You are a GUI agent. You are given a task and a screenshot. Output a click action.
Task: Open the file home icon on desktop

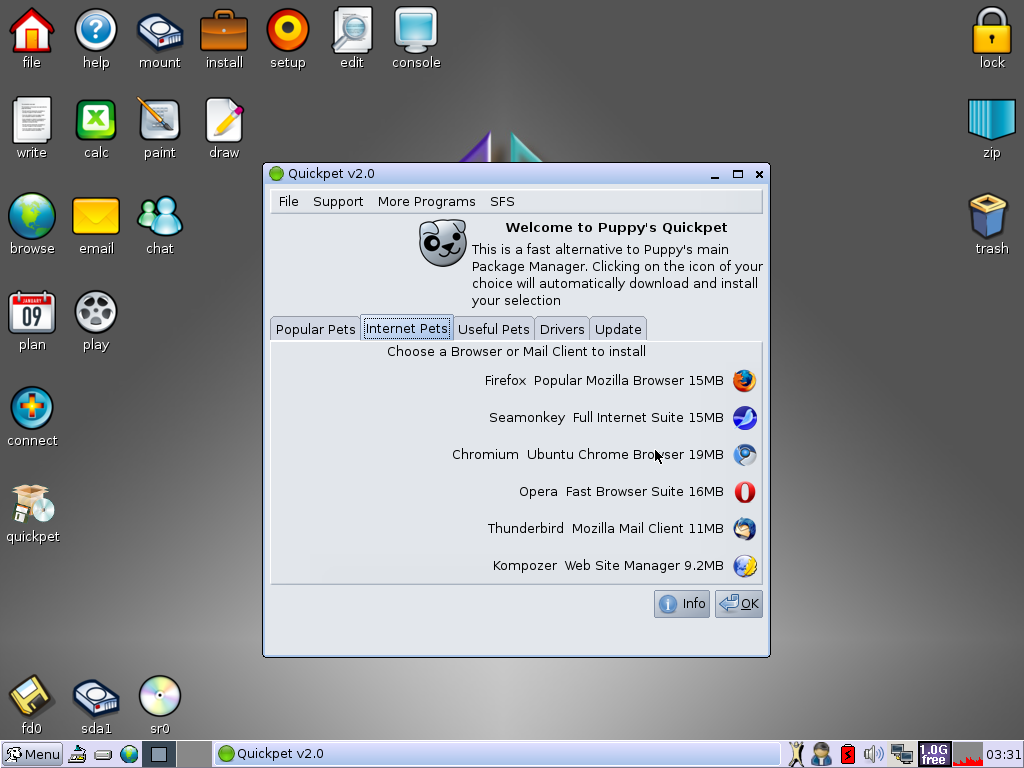(x=31, y=38)
